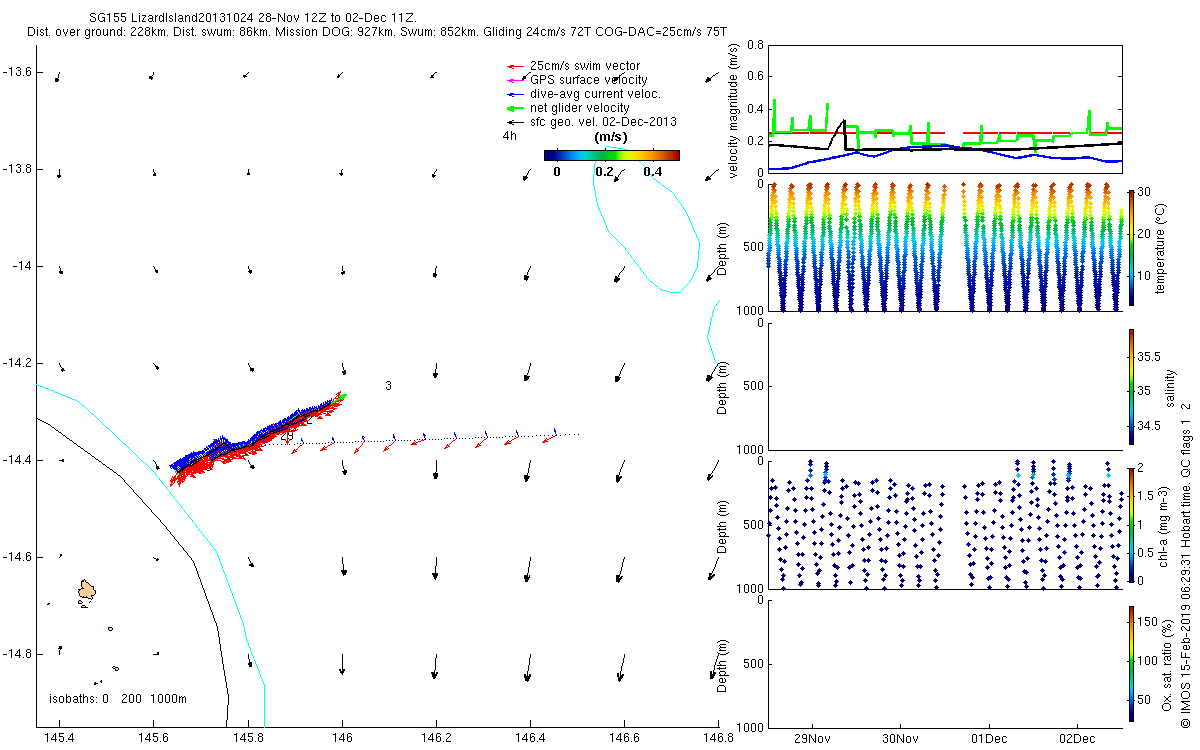
Task: Click the red arrow marker for swim vector legend
Action: pyautogui.click(x=516, y=66)
